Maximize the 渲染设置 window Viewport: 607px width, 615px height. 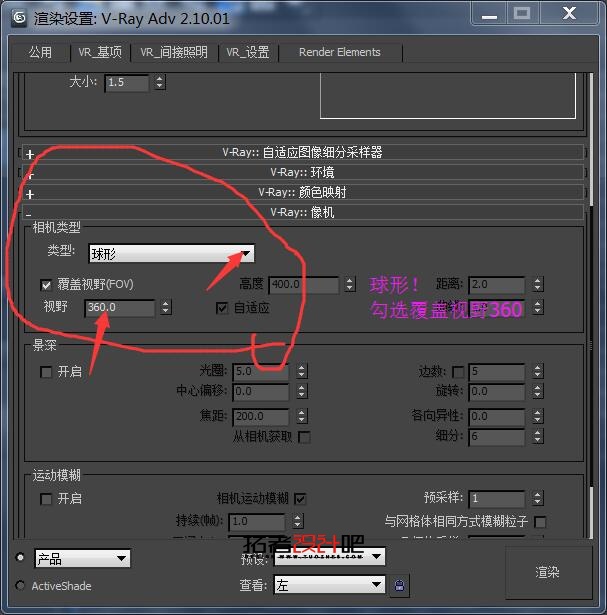click(x=522, y=14)
